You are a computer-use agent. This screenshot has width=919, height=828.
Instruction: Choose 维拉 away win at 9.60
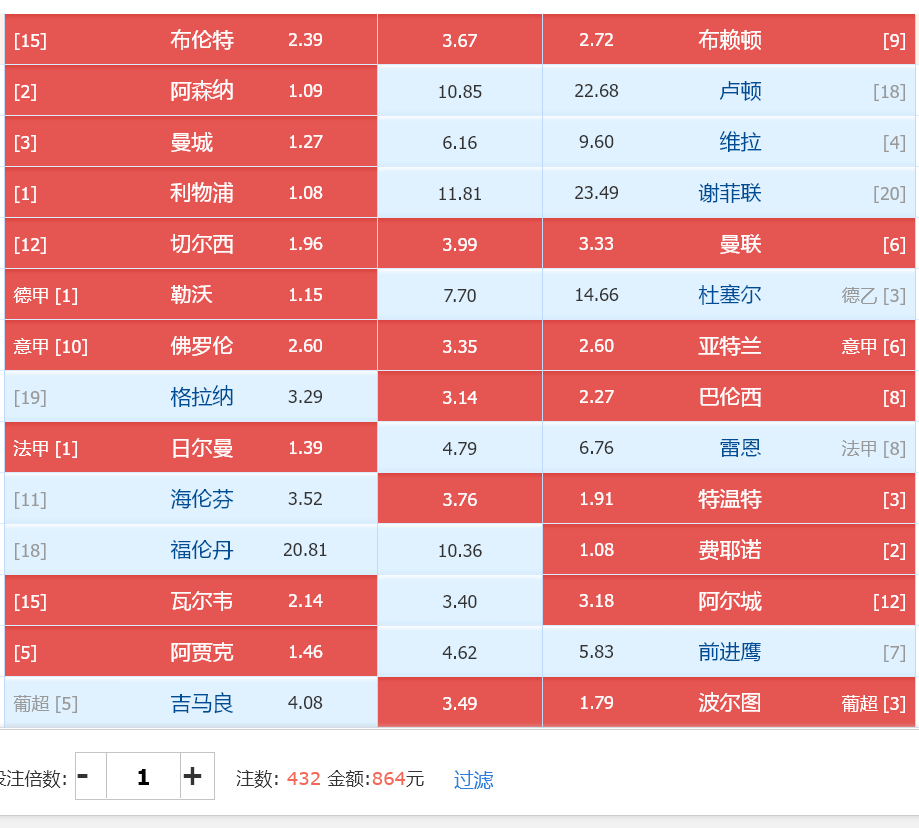[x=729, y=141]
